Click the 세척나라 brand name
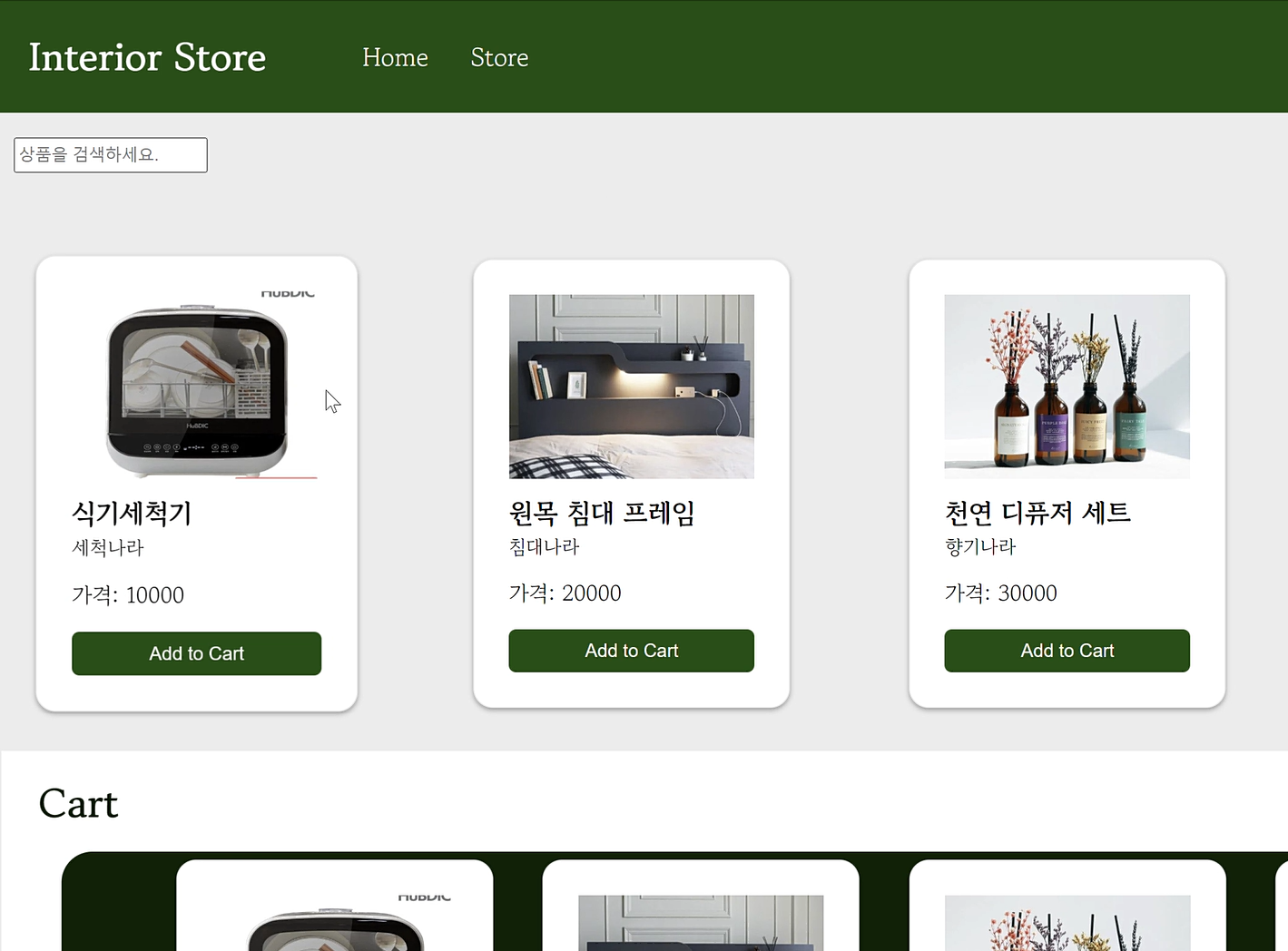Screen dimensions: 1288x951 108,547
